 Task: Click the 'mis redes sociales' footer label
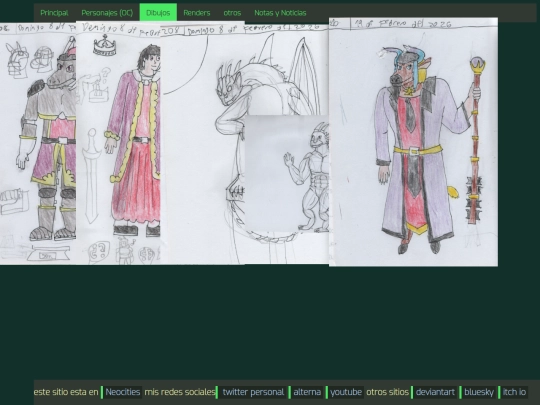(180, 392)
